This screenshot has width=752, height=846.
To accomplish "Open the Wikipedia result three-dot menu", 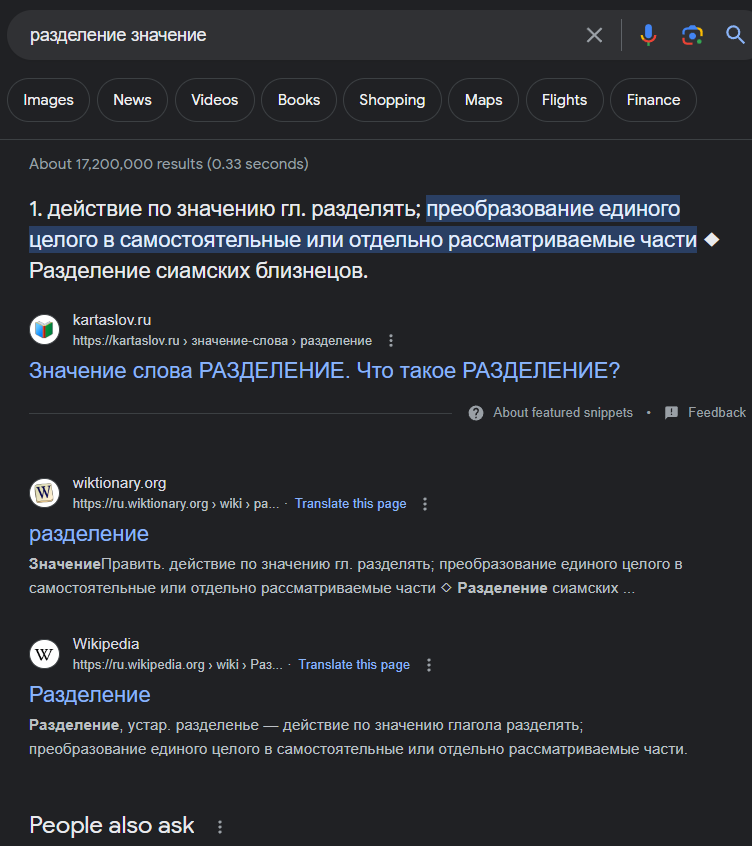I will click(x=429, y=665).
